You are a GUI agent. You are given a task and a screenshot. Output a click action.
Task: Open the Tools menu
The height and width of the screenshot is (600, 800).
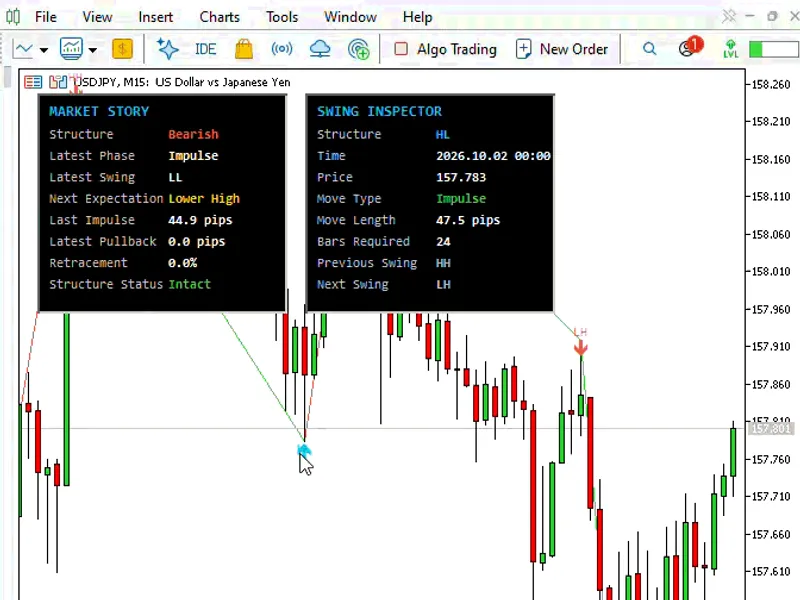point(282,17)
